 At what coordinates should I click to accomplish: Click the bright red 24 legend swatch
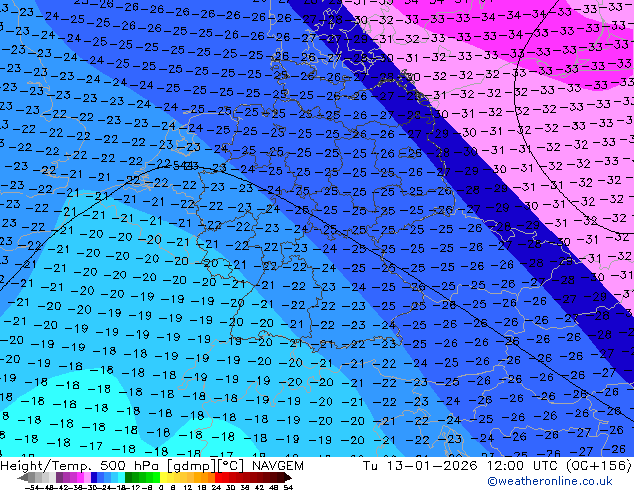click(218, 477)
